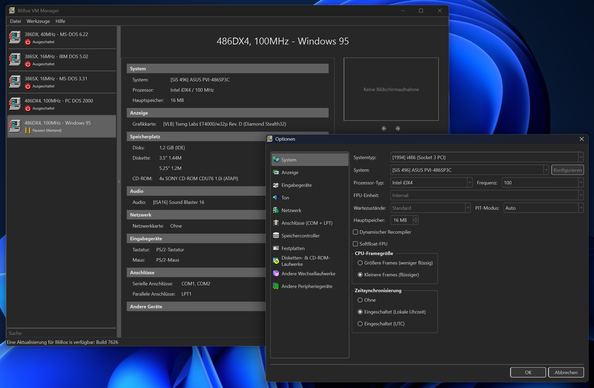Screen dimensions: 594x388
Task: Click the Hauptspeicher 16 MB input field
Action: pyautogui.click(x=402, y=220)
